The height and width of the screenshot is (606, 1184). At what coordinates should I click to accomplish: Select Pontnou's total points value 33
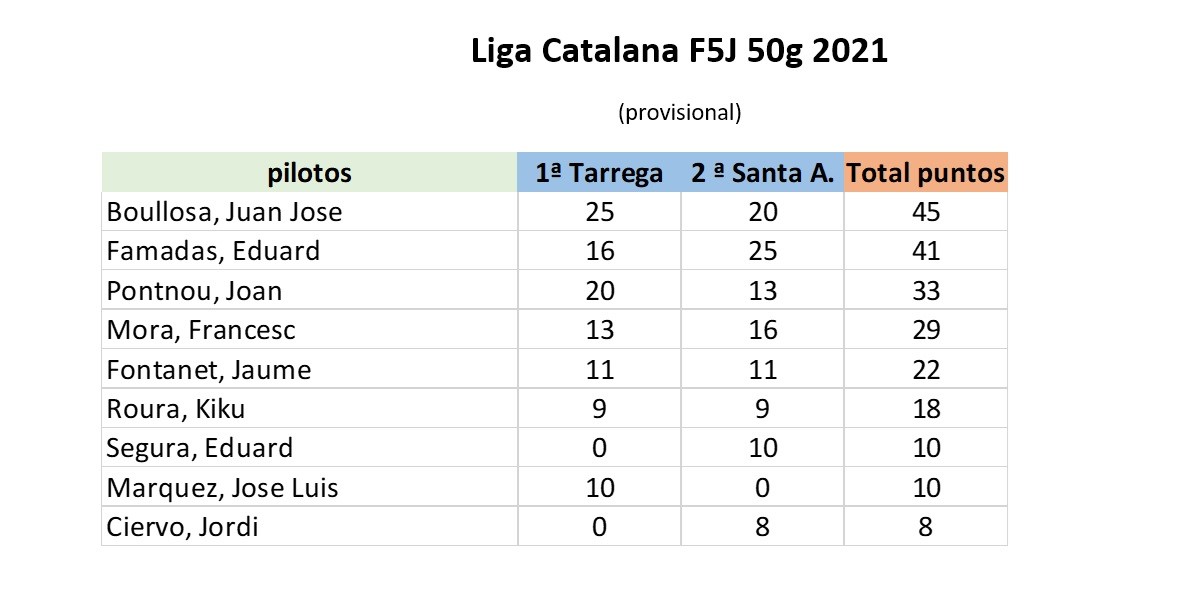(x=926, y=291)
